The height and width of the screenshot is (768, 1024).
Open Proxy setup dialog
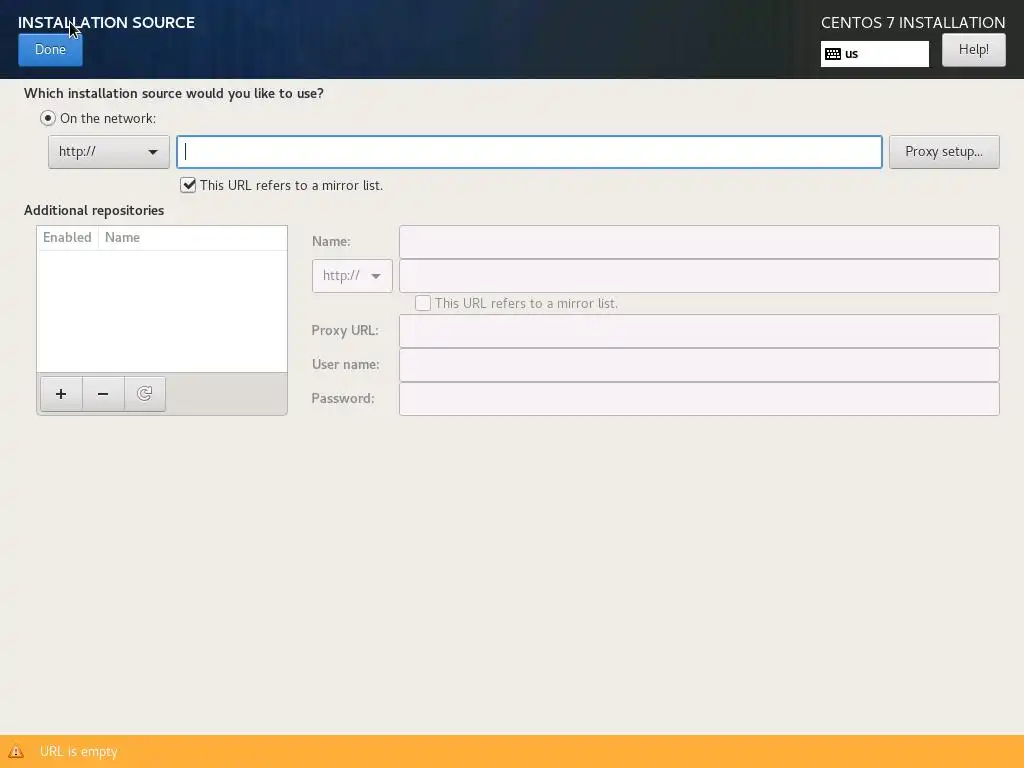pos(944,152)
